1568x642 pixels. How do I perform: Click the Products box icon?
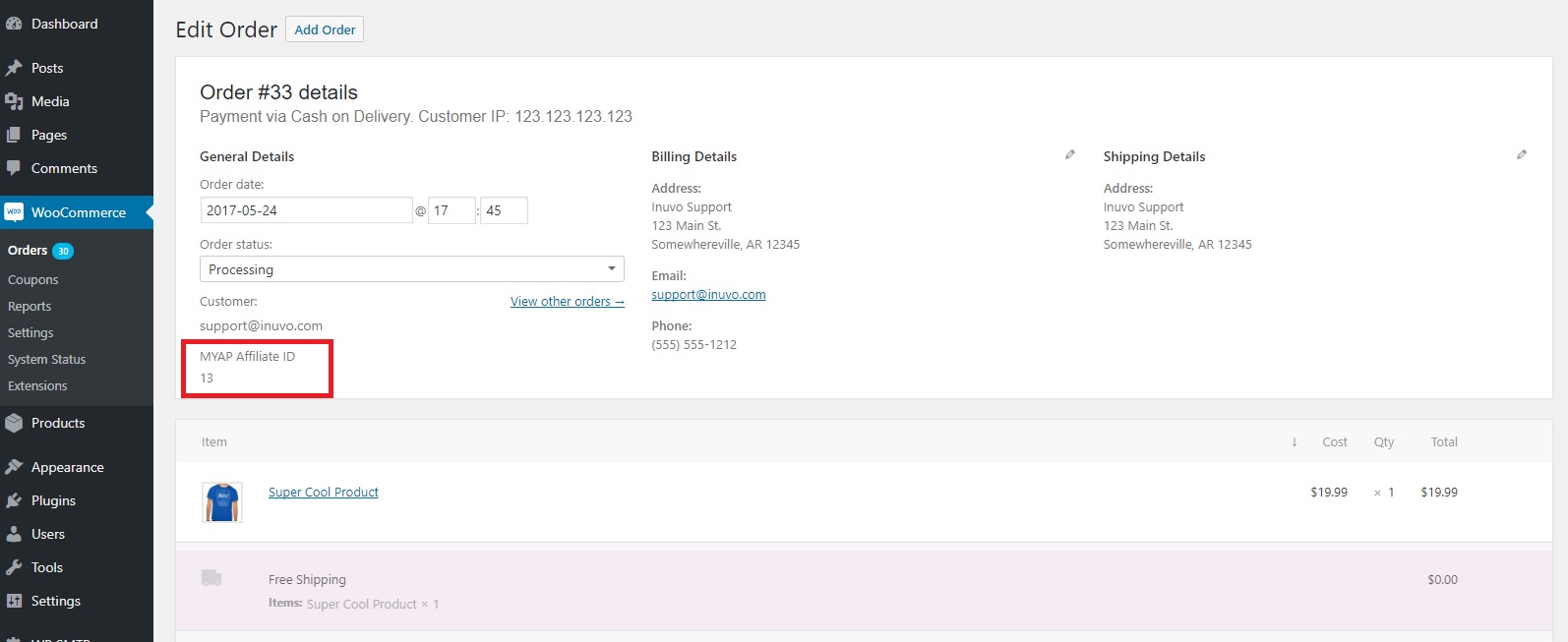click(14, 423)
